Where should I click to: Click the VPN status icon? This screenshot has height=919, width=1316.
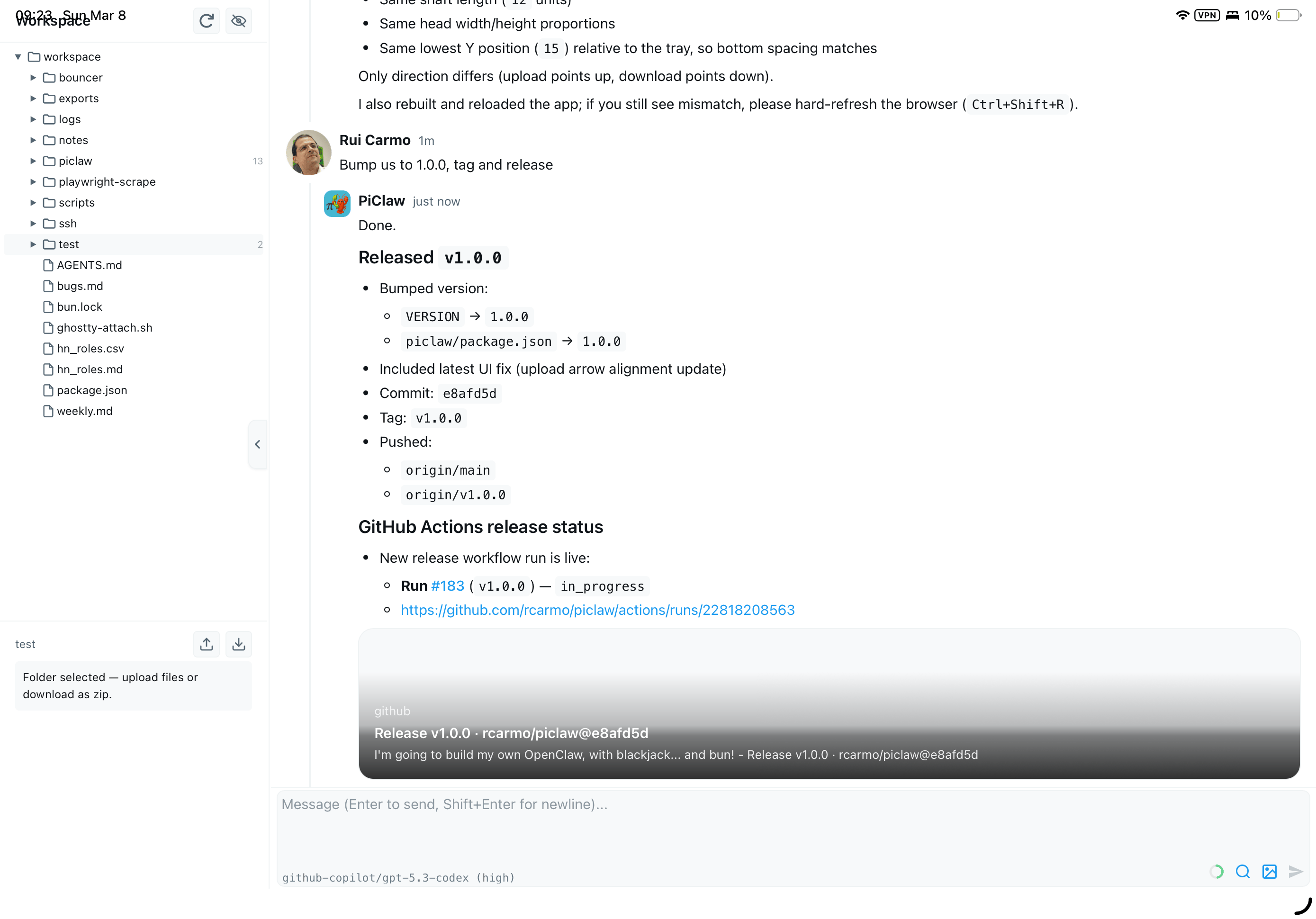tap(1207, 16)
